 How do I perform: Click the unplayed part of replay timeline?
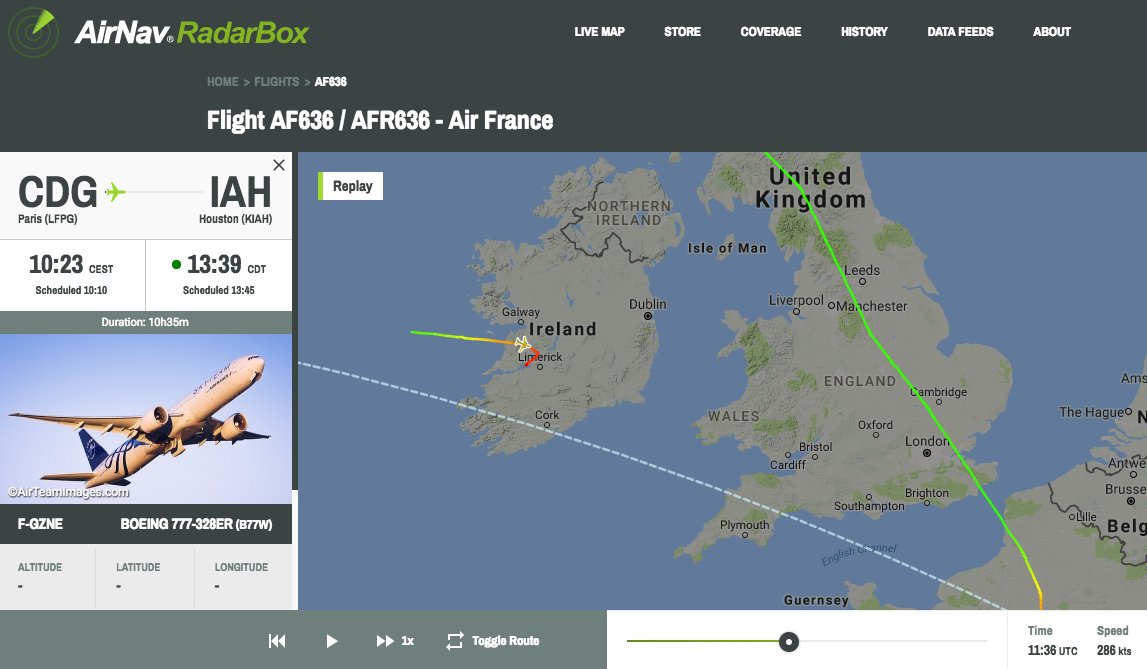pyautogui.click(x=892, y=641)
